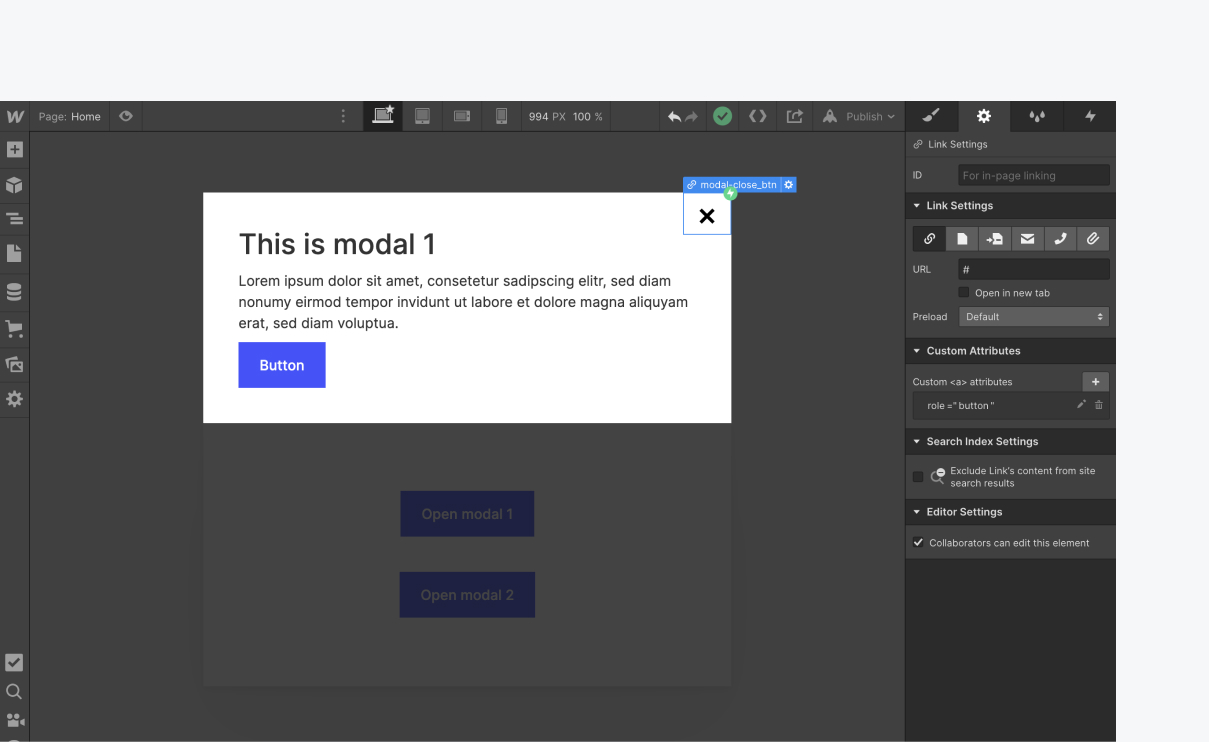The height and width of the screenshot is (742, 1209).
Task: Open the Ecommerce cart panel
Action: pyautogui.click(x=15, y=328)
